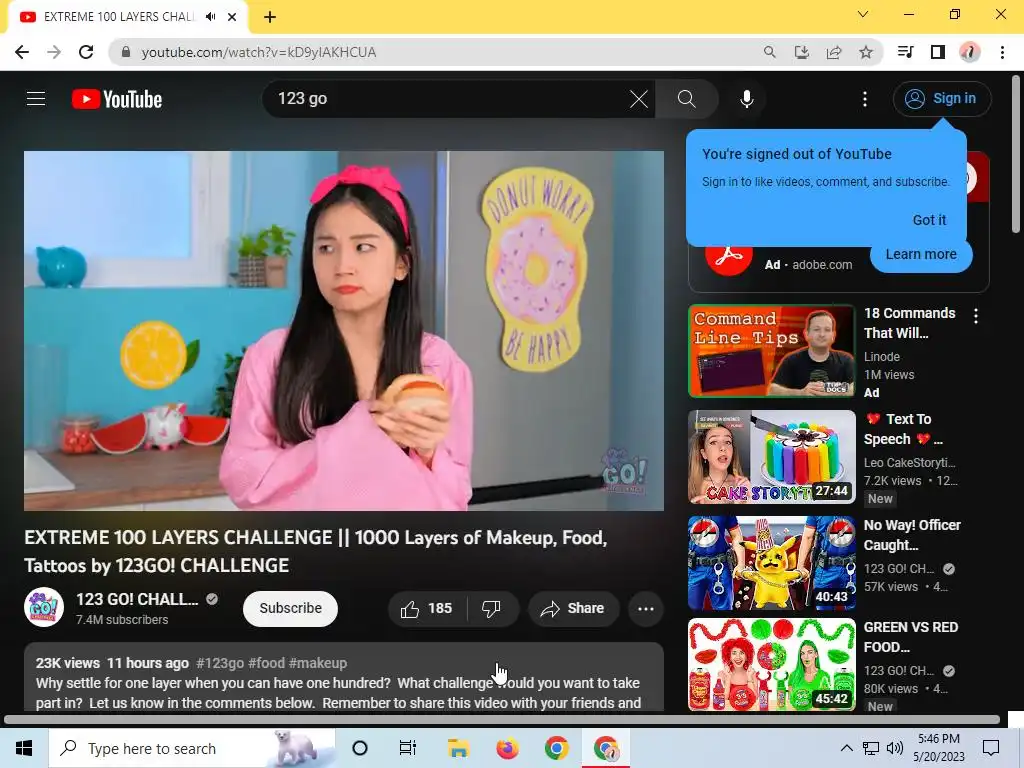Image resolution: width=1024 pixels, height=768 pixels.
Task: Open Command Line Tips ad thumbnail
Action: click(771, 351)
